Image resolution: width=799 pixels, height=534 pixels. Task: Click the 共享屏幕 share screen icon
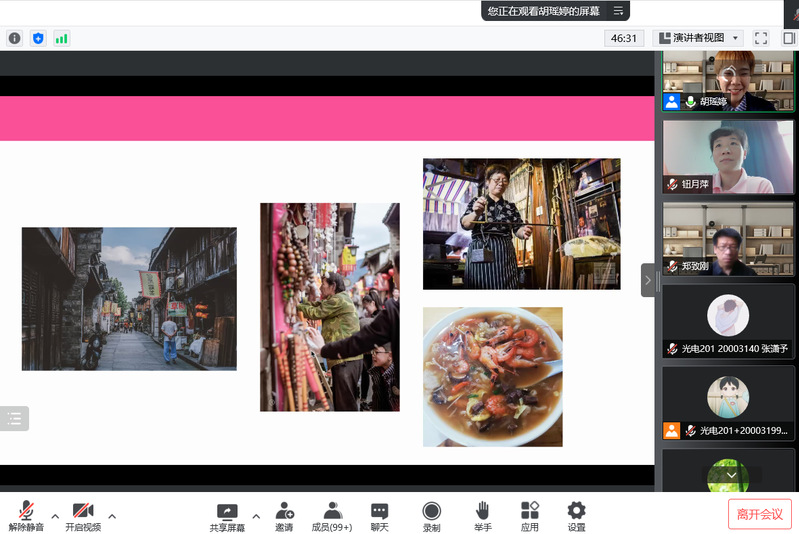[227, 516]
